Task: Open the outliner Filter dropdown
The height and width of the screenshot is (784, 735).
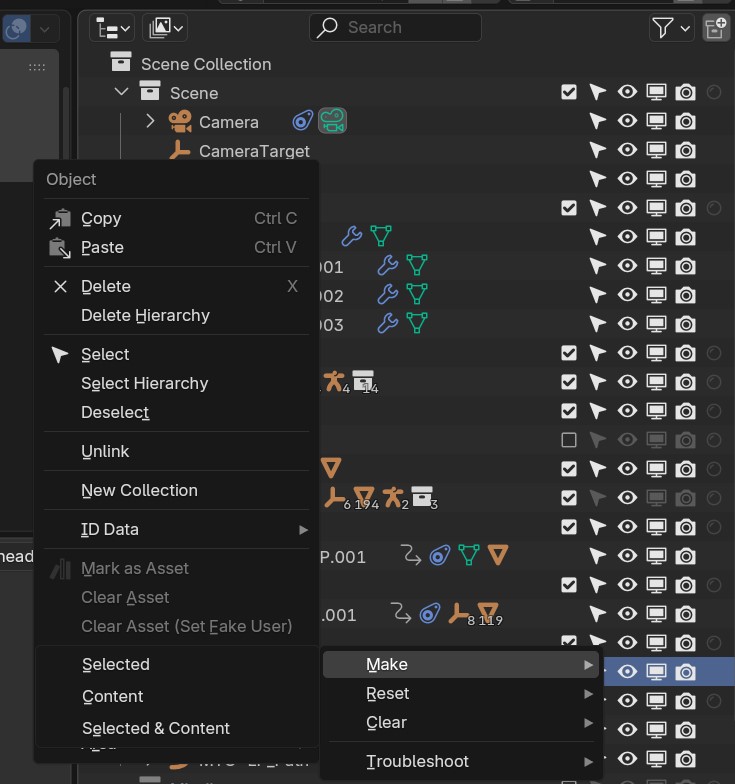Action: (x=672, y=28)
